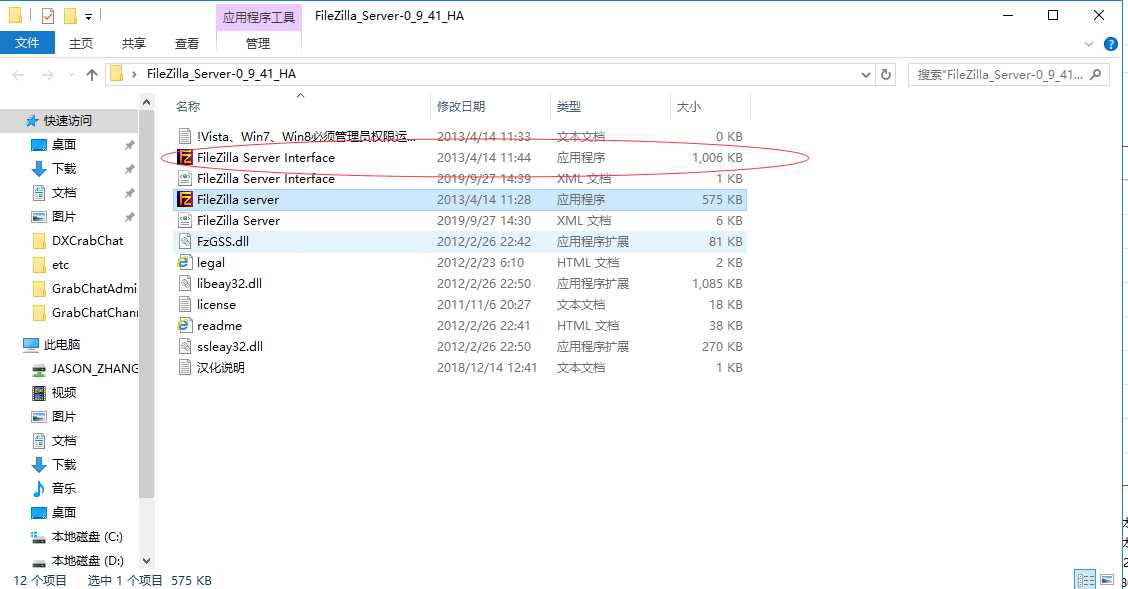The image size is (1128, 589).
Task: Select the license file name
Action: coord(217,304)
